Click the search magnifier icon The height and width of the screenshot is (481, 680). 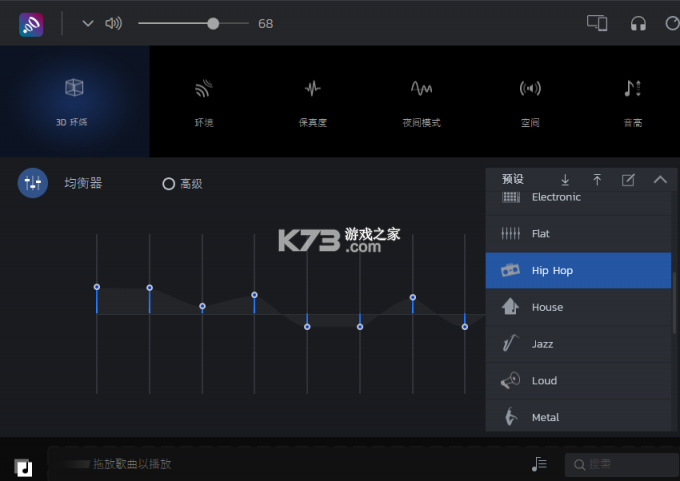[579, 465]
